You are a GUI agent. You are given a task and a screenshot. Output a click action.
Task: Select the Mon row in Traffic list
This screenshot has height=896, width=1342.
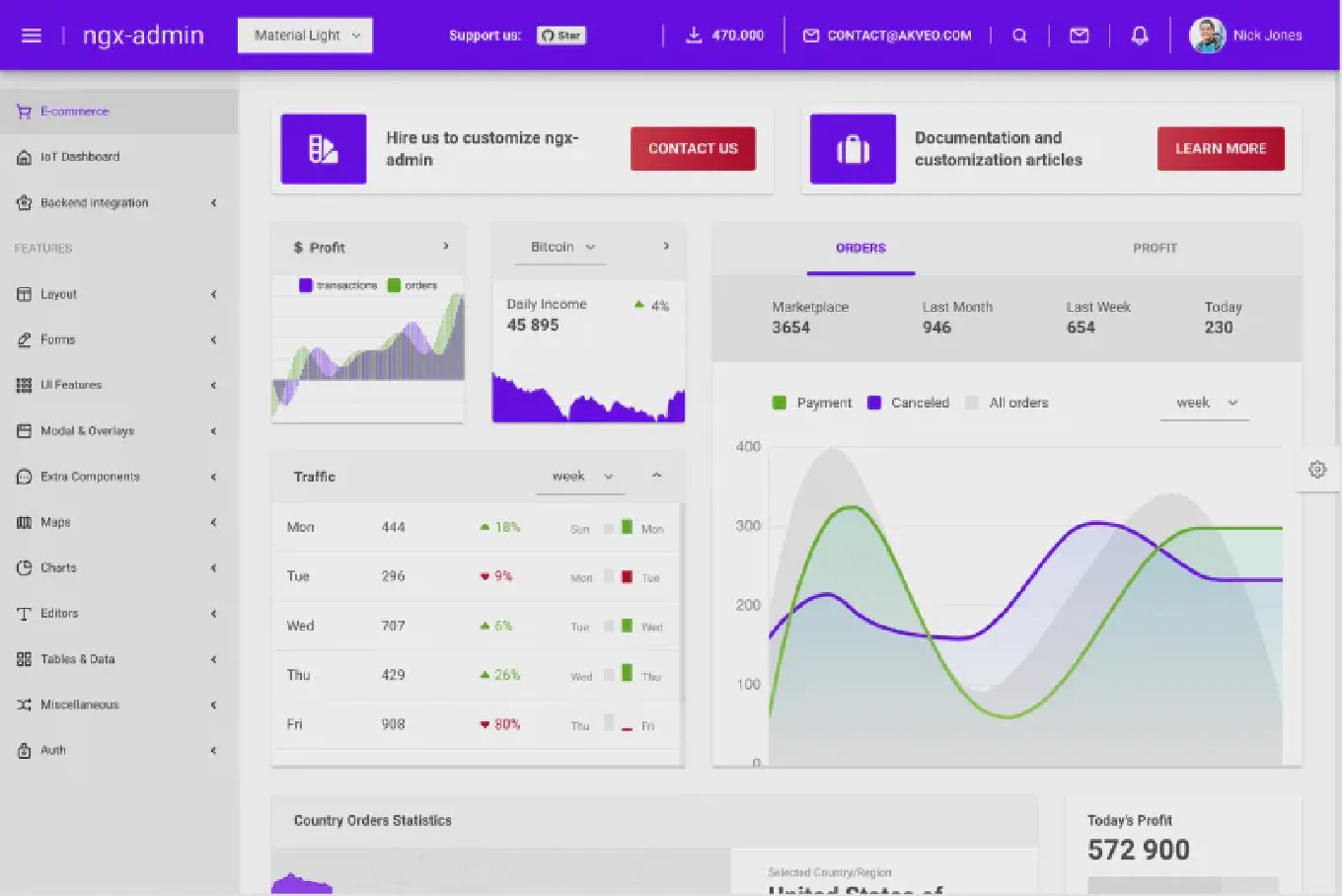[x=477, y=528]
